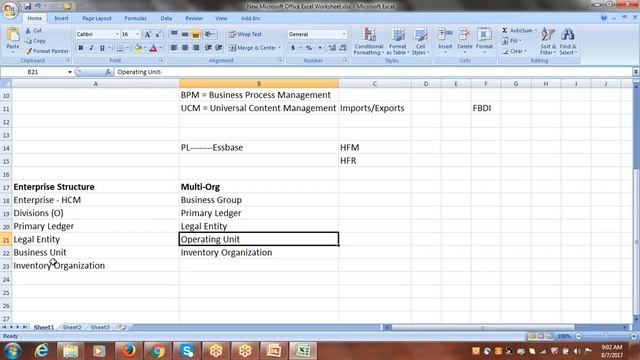The width and height of the screenshot is (640, 360).
Task: Apply Percent Style format
Action: 309,48
